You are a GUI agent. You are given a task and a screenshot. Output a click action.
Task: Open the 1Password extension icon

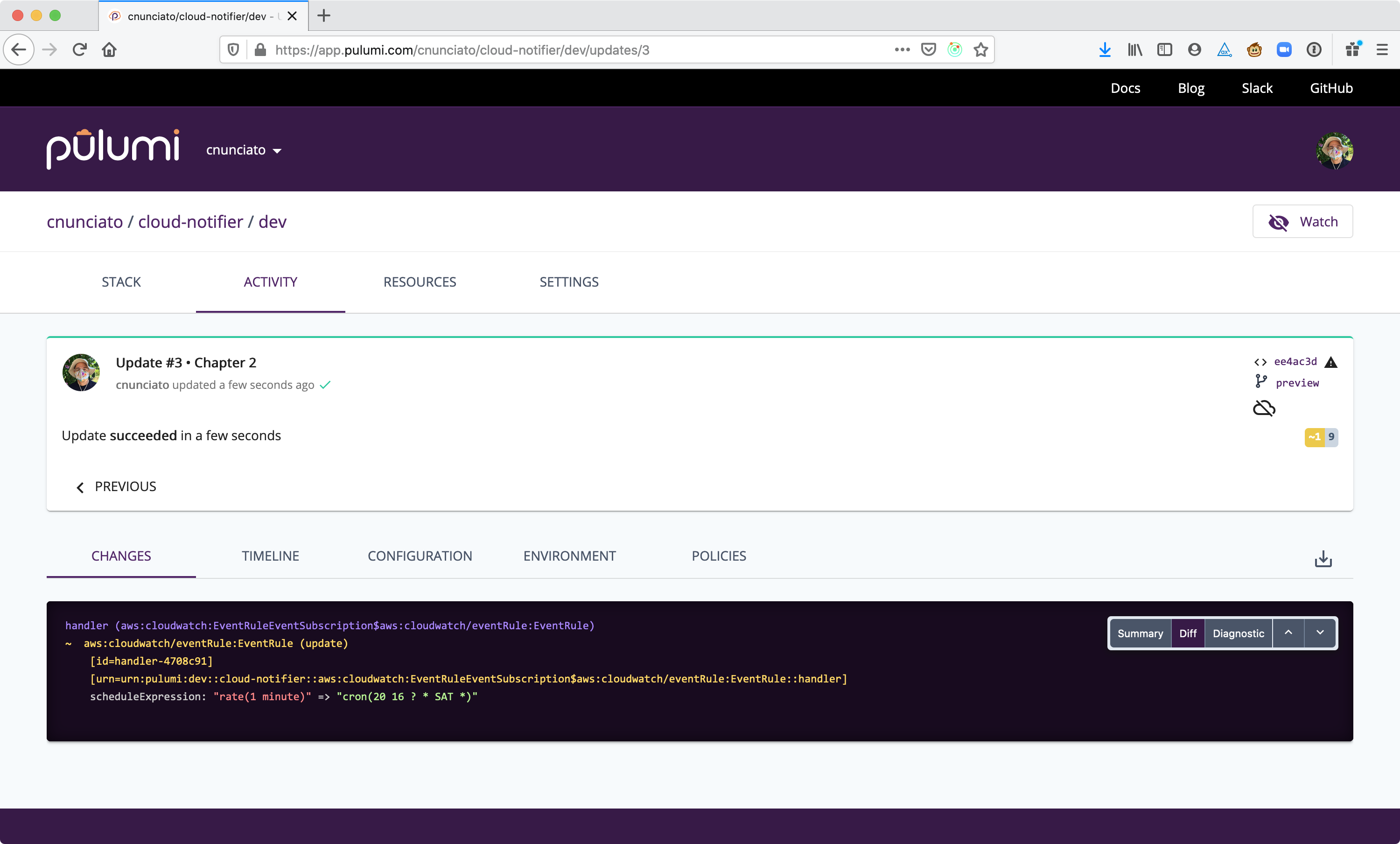point(1314,50)
